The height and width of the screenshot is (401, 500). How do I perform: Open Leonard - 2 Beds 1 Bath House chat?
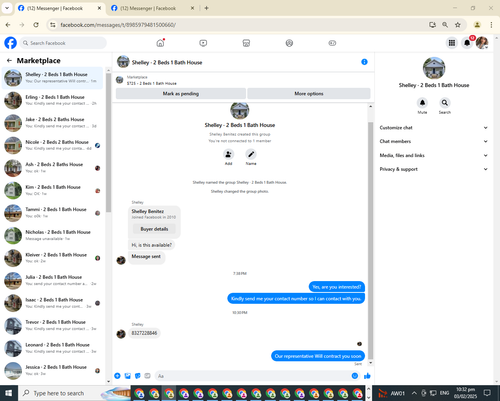tap(53, 348)
